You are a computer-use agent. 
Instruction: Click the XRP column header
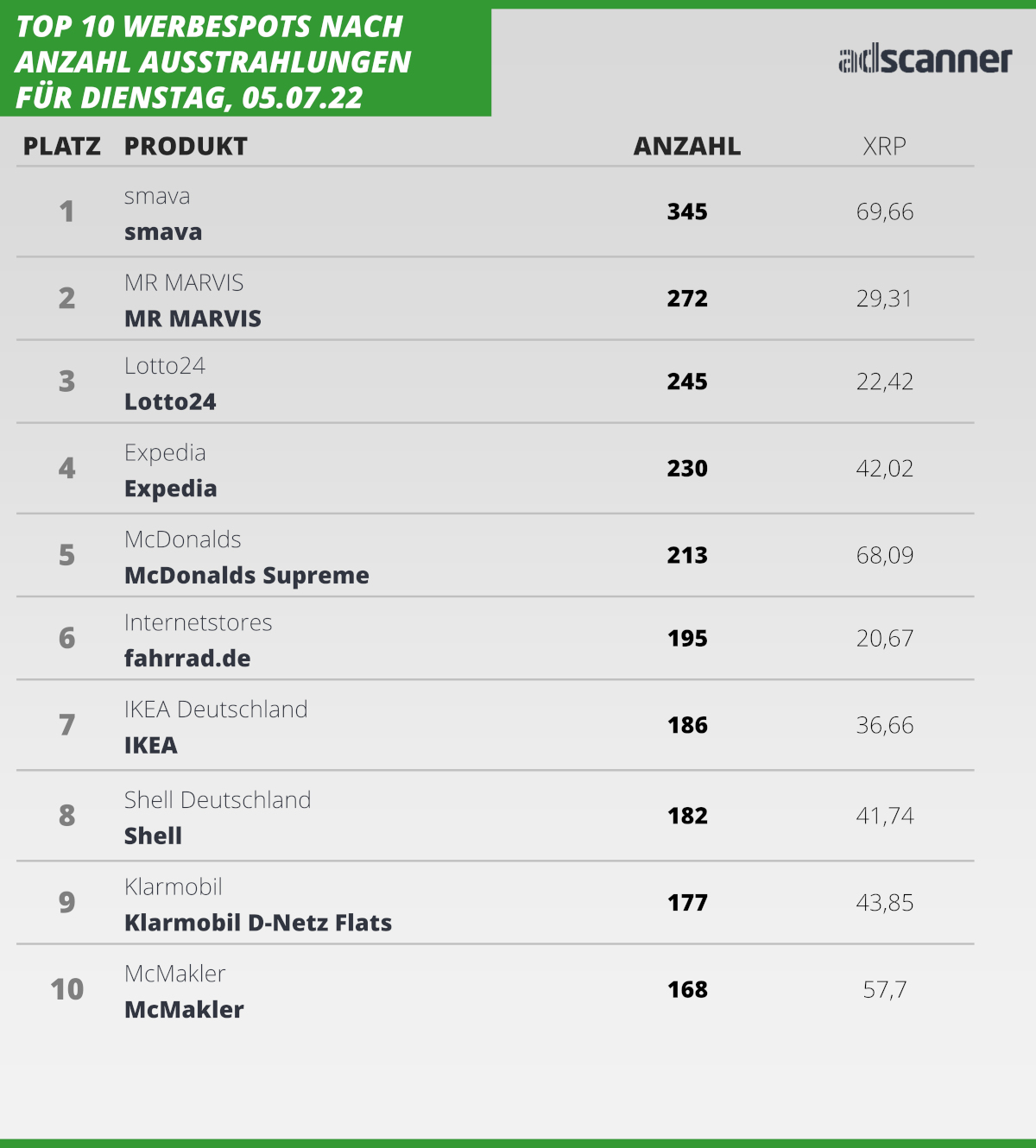885,147
